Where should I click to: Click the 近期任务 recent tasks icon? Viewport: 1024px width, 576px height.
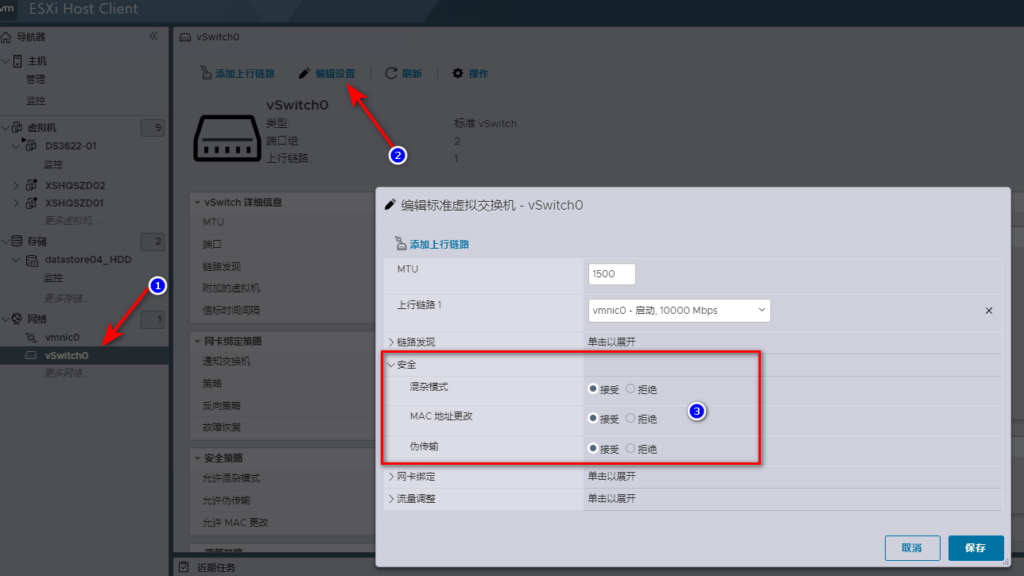[x=184, y=567]
